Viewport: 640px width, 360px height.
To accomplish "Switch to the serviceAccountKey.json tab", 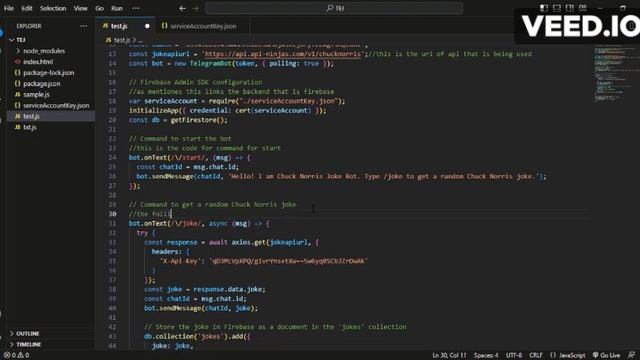I will coord(203,26).
